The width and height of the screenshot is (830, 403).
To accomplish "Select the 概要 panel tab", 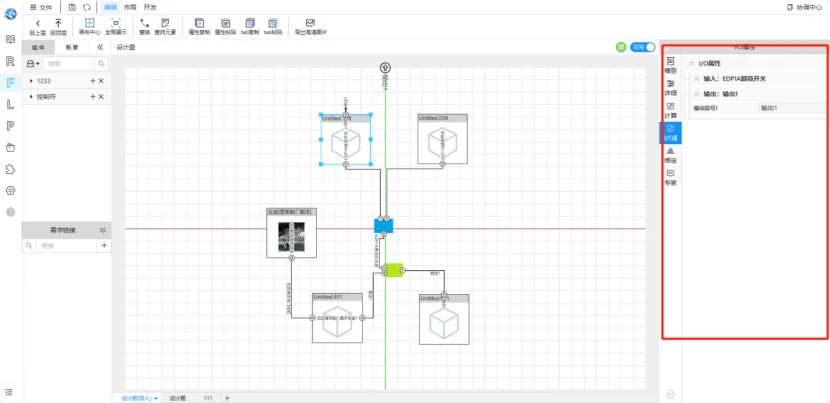I will pos(71,47).
